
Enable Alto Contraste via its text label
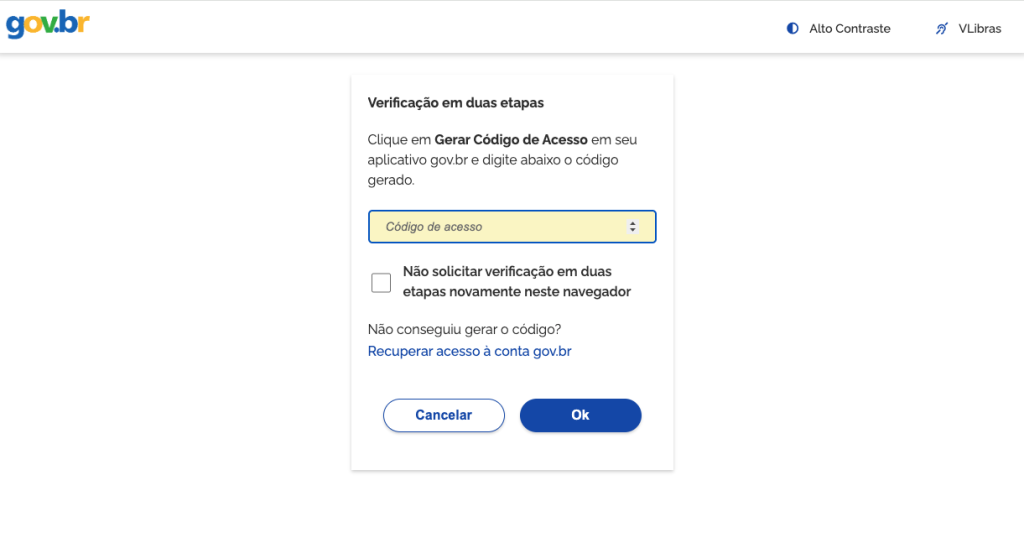[849, 29]
